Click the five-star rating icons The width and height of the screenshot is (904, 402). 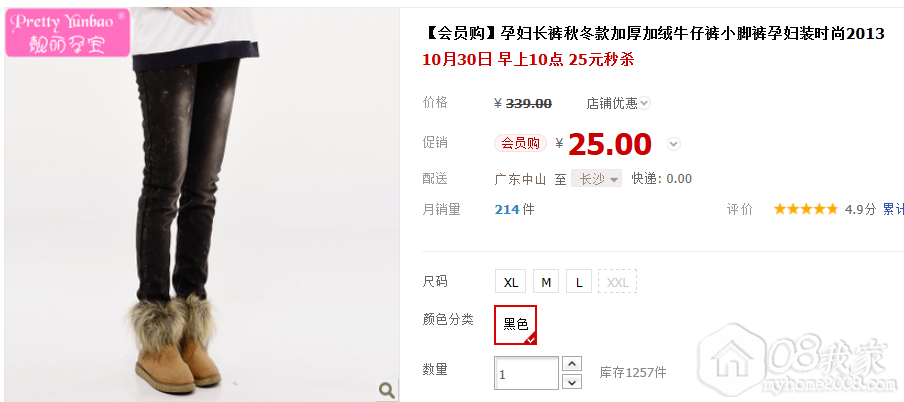(x=805, y=209)
